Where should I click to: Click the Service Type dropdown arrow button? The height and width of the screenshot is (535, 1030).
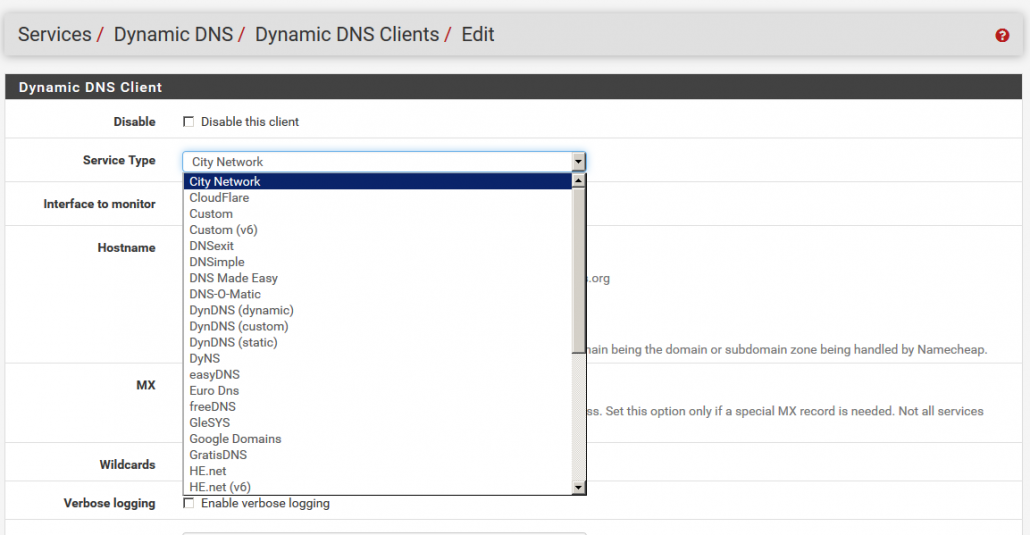click(x=578, y=162)
